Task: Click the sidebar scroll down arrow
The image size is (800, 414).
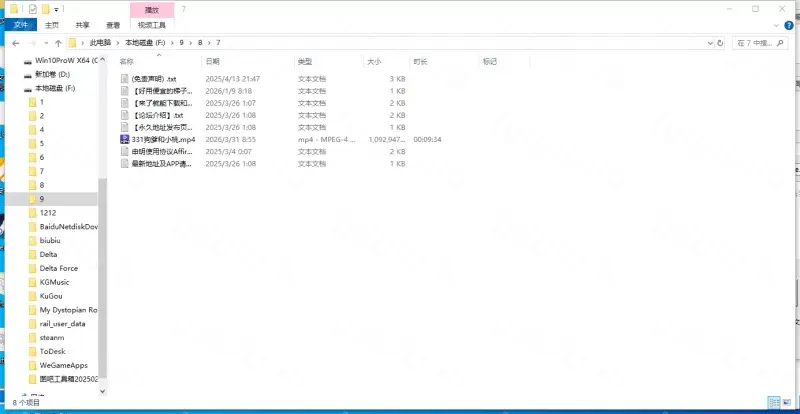Action: click(102, 393)
